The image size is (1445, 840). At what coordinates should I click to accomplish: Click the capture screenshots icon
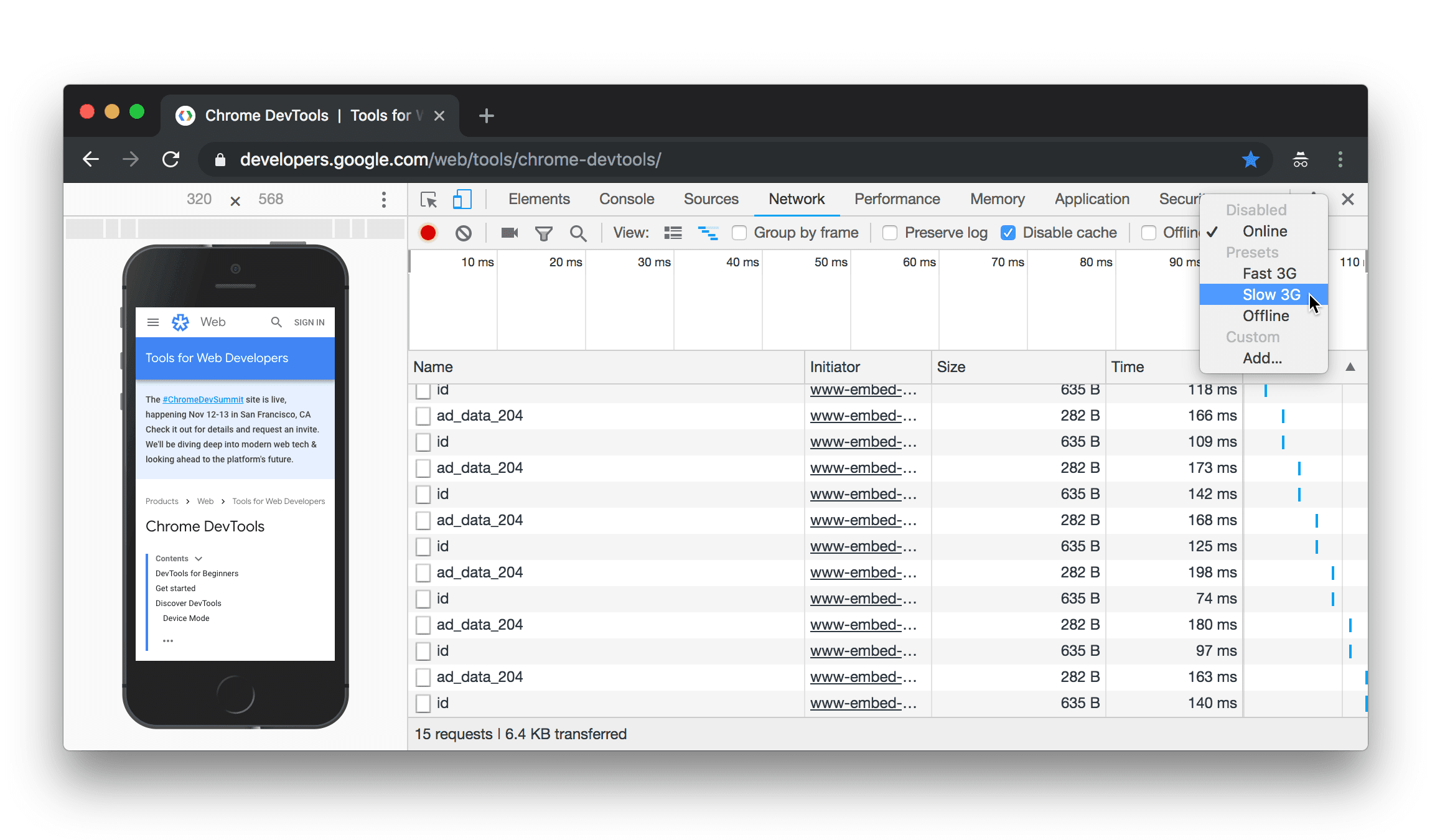point(509,232)
